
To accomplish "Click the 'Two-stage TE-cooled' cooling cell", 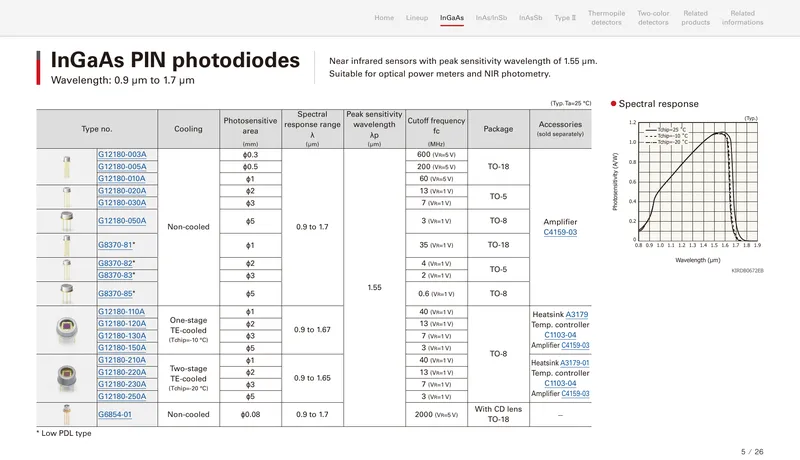I will click(x=188, y=378).
